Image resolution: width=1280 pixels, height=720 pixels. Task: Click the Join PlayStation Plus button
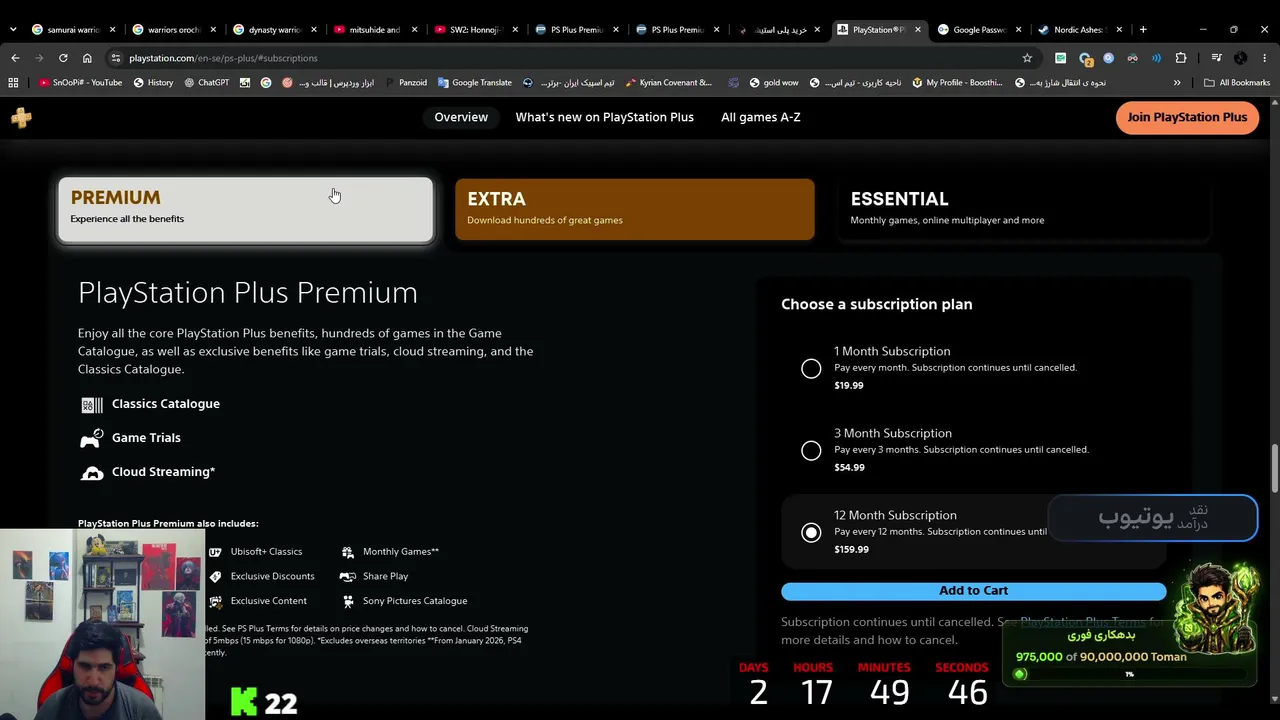coord(1187,118)
